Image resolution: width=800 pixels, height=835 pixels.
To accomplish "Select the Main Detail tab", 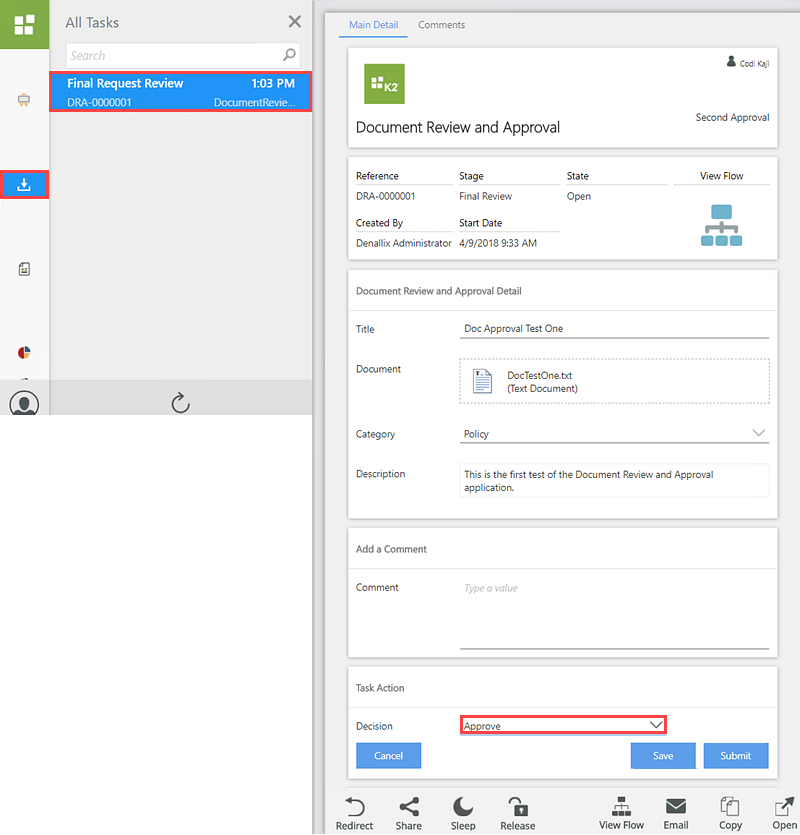I will 373,25.
